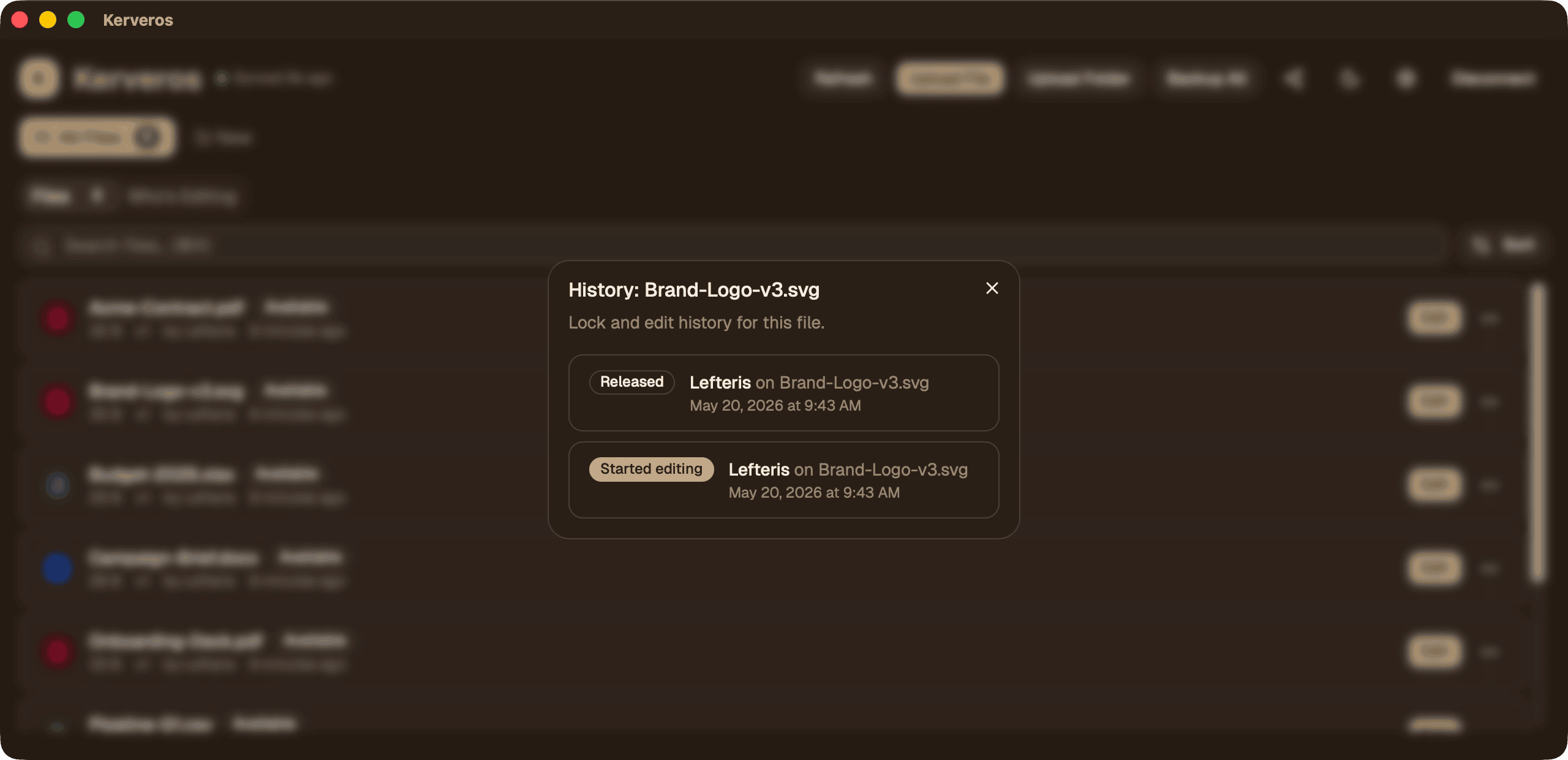Click the timestamp in the Released entry

click(775, 406)
